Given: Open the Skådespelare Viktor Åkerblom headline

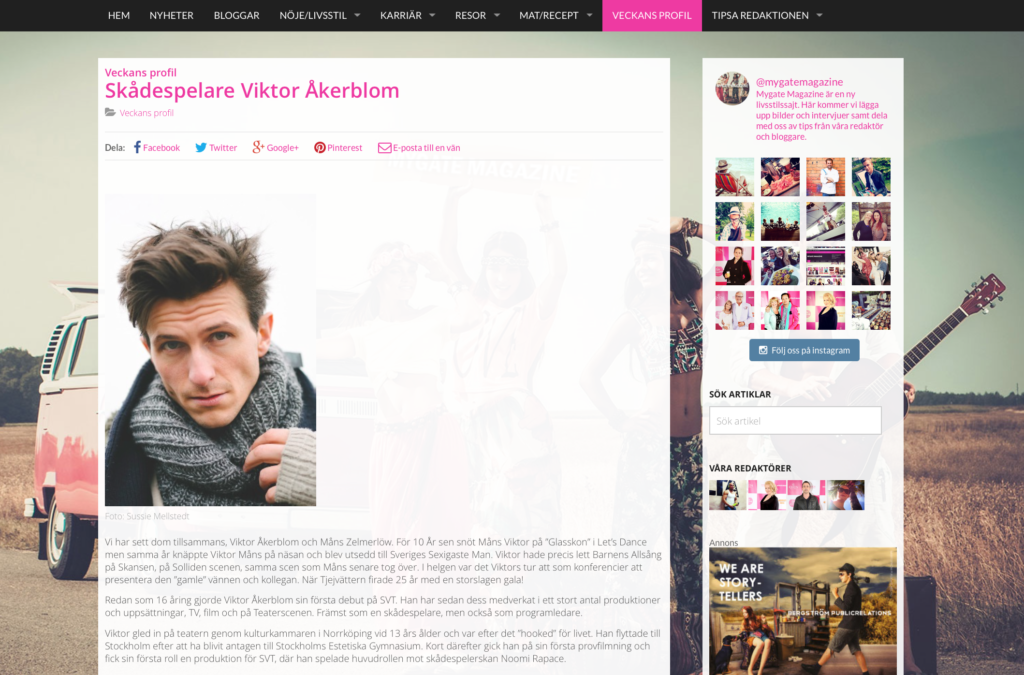Looking at the screenshot, I should point(252,90).
